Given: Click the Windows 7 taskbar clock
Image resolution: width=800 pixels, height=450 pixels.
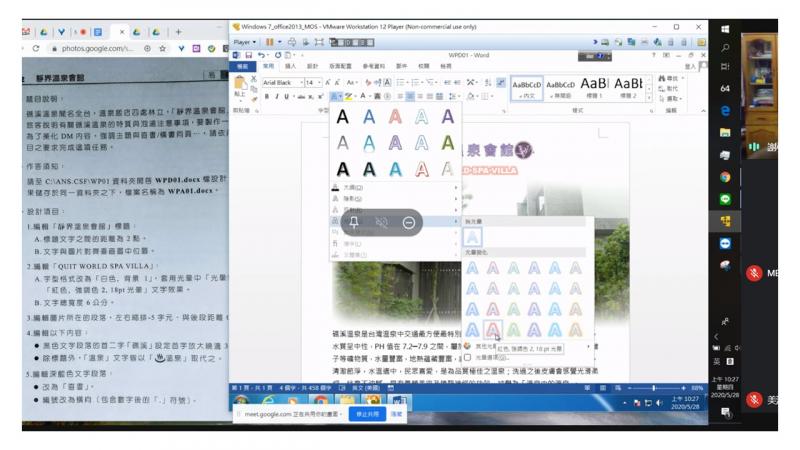Looking at the screenshot, I should pyautogui.click(x=685, y=403).
